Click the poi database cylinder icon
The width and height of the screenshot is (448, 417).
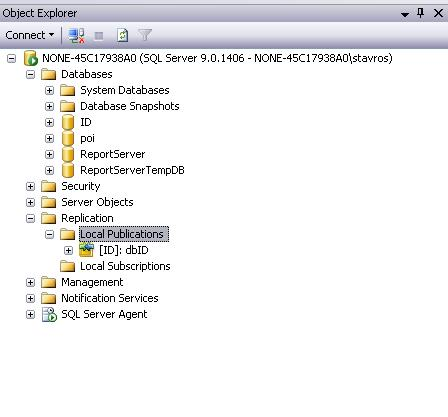tap(68, 138)
